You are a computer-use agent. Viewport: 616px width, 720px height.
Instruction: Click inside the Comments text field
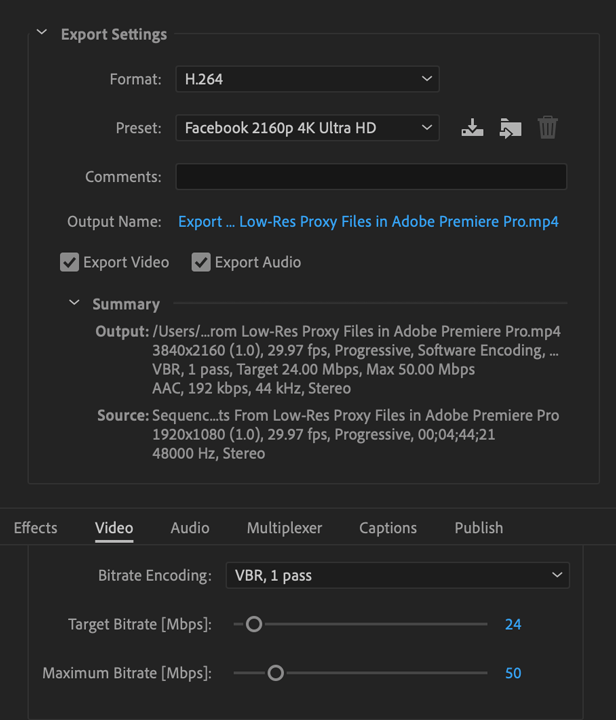371,176
